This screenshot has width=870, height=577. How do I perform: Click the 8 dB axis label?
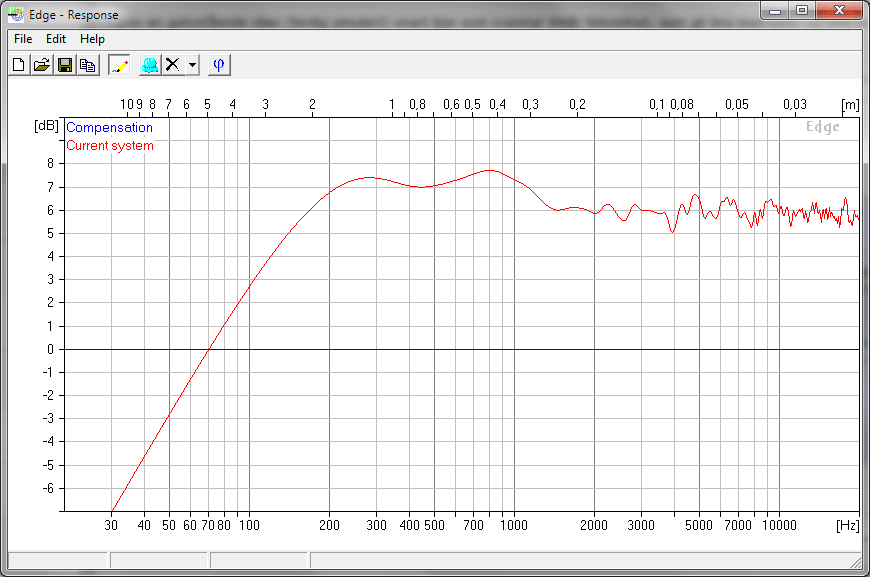(50, 164)
